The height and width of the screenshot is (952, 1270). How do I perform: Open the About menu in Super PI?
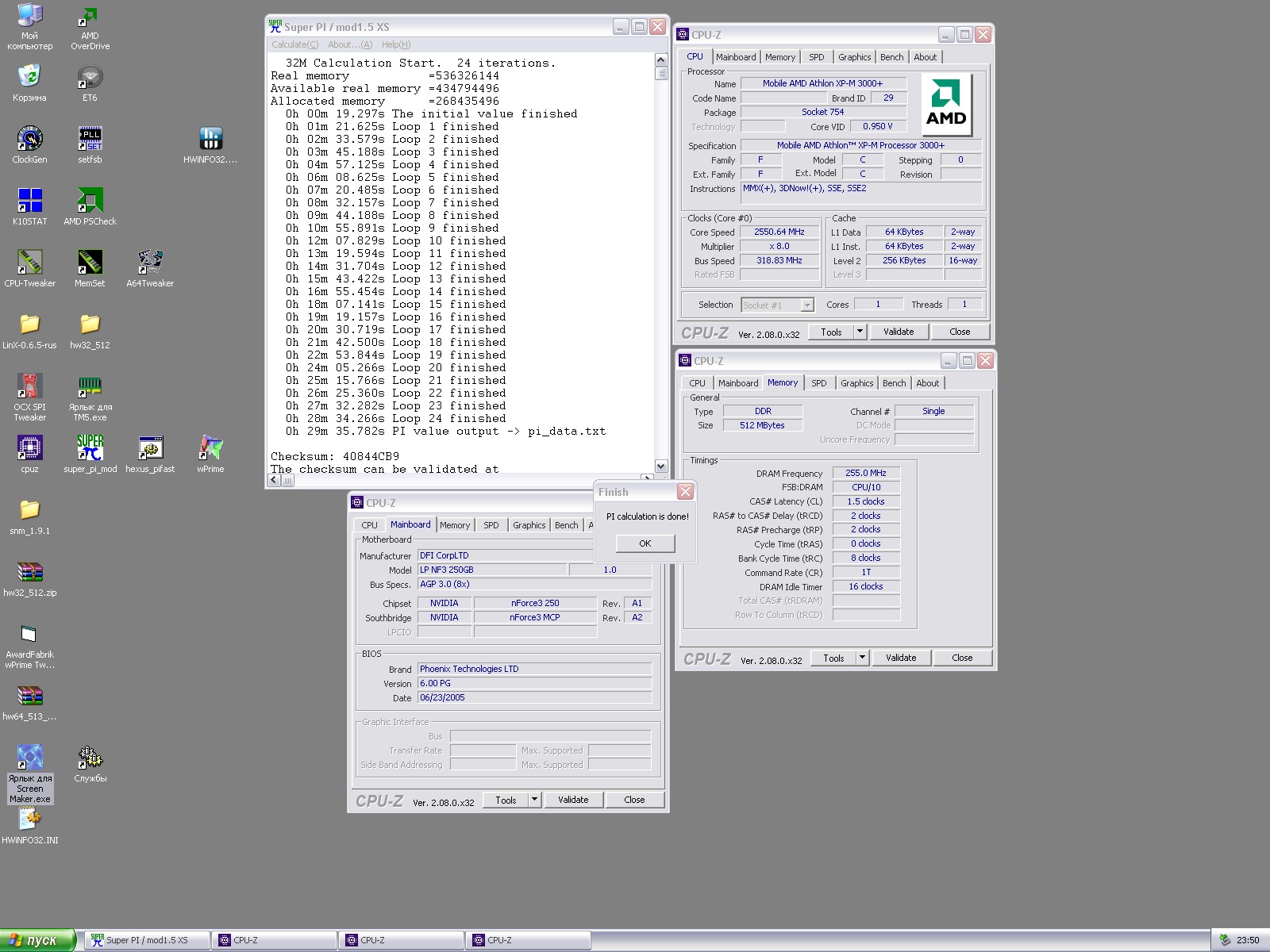350,44
